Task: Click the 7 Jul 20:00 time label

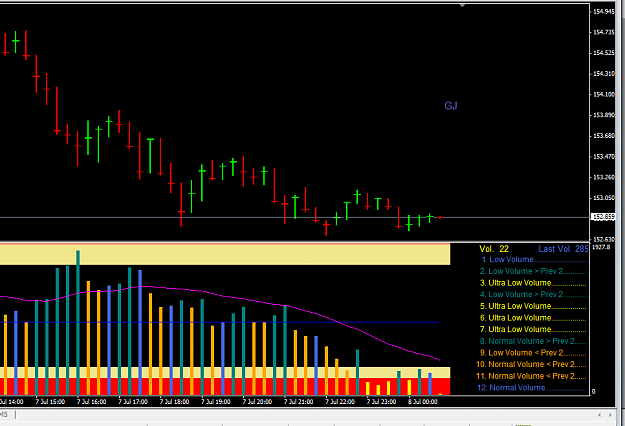Action: click(x=257, y=402)
